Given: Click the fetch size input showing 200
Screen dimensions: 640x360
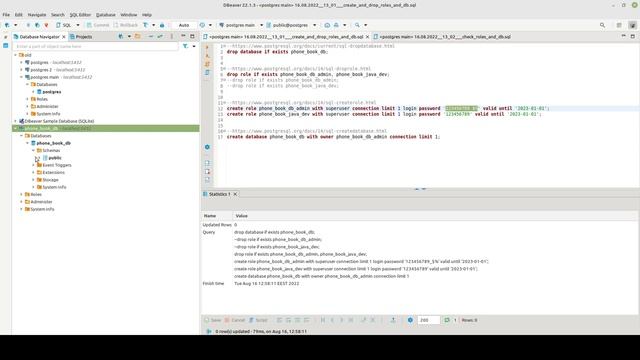Looking at the screenshot, I should [428, 320].
